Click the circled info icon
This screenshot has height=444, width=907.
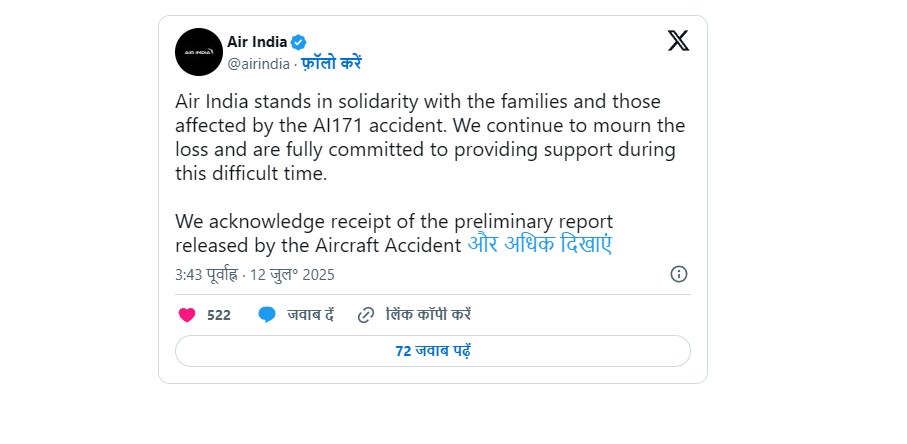679,274
